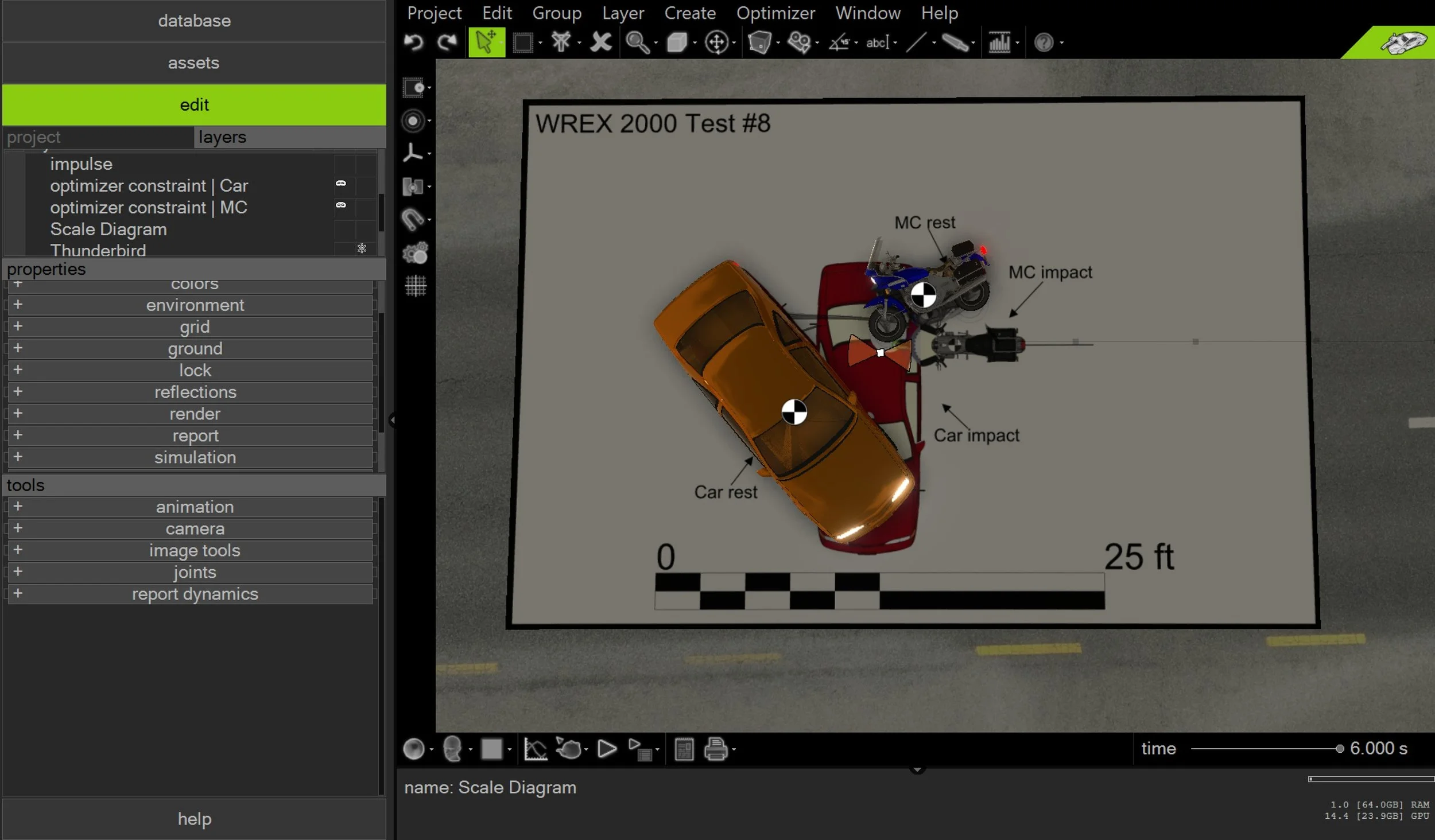The image size is (1435, 840).
Task: Switch to the layers tab
Action: click(x=222, y=137)
